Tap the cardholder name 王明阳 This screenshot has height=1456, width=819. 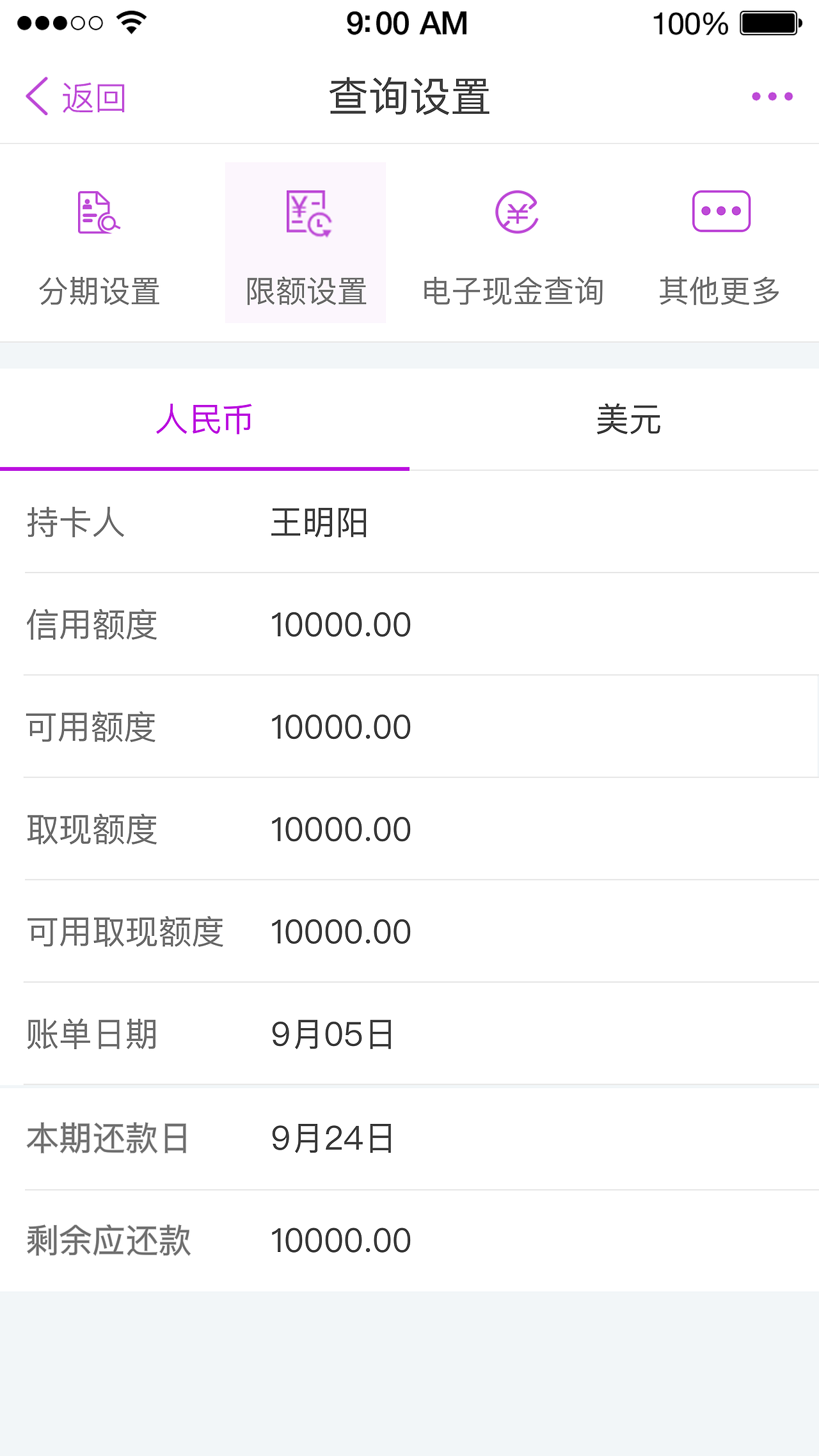319,523
